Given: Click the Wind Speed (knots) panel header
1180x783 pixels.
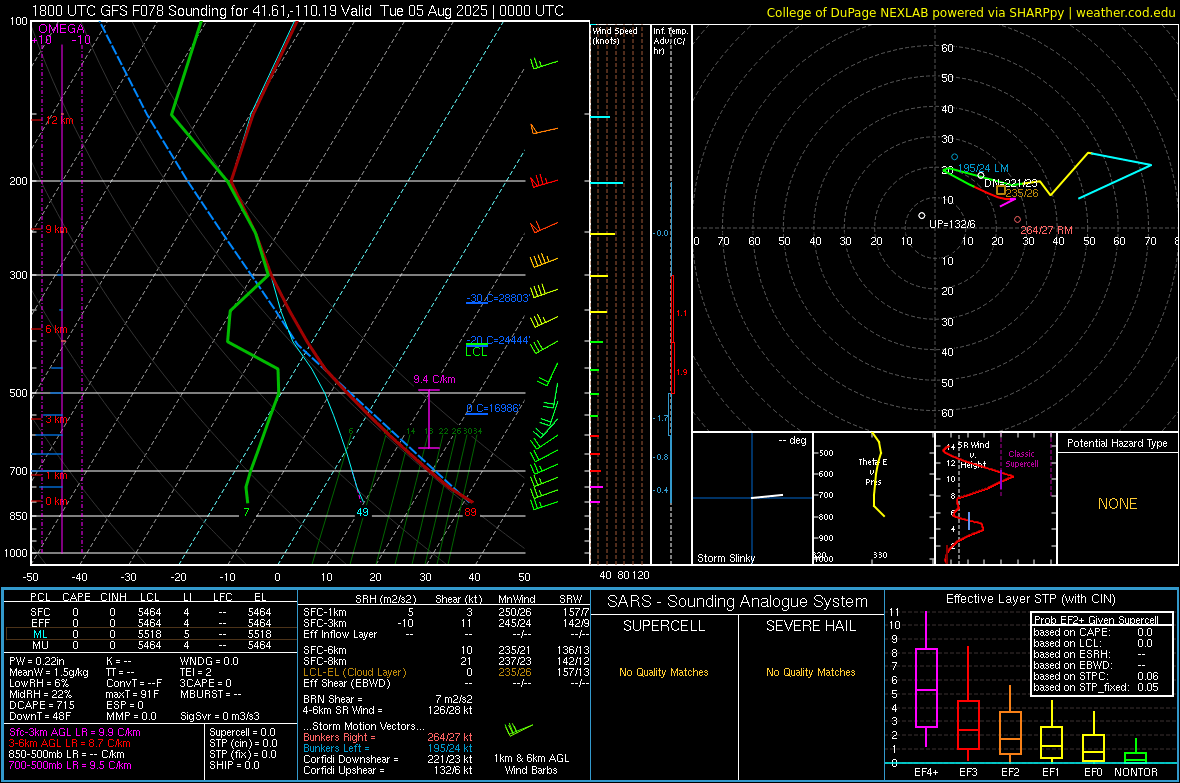Looking at the screenshot, I should (615, 35).
